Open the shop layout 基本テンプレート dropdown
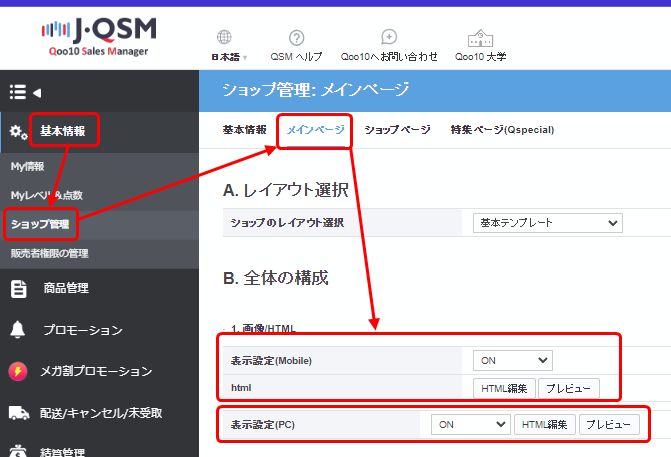This screenshot has width=671, height=457. coord(546,222)
